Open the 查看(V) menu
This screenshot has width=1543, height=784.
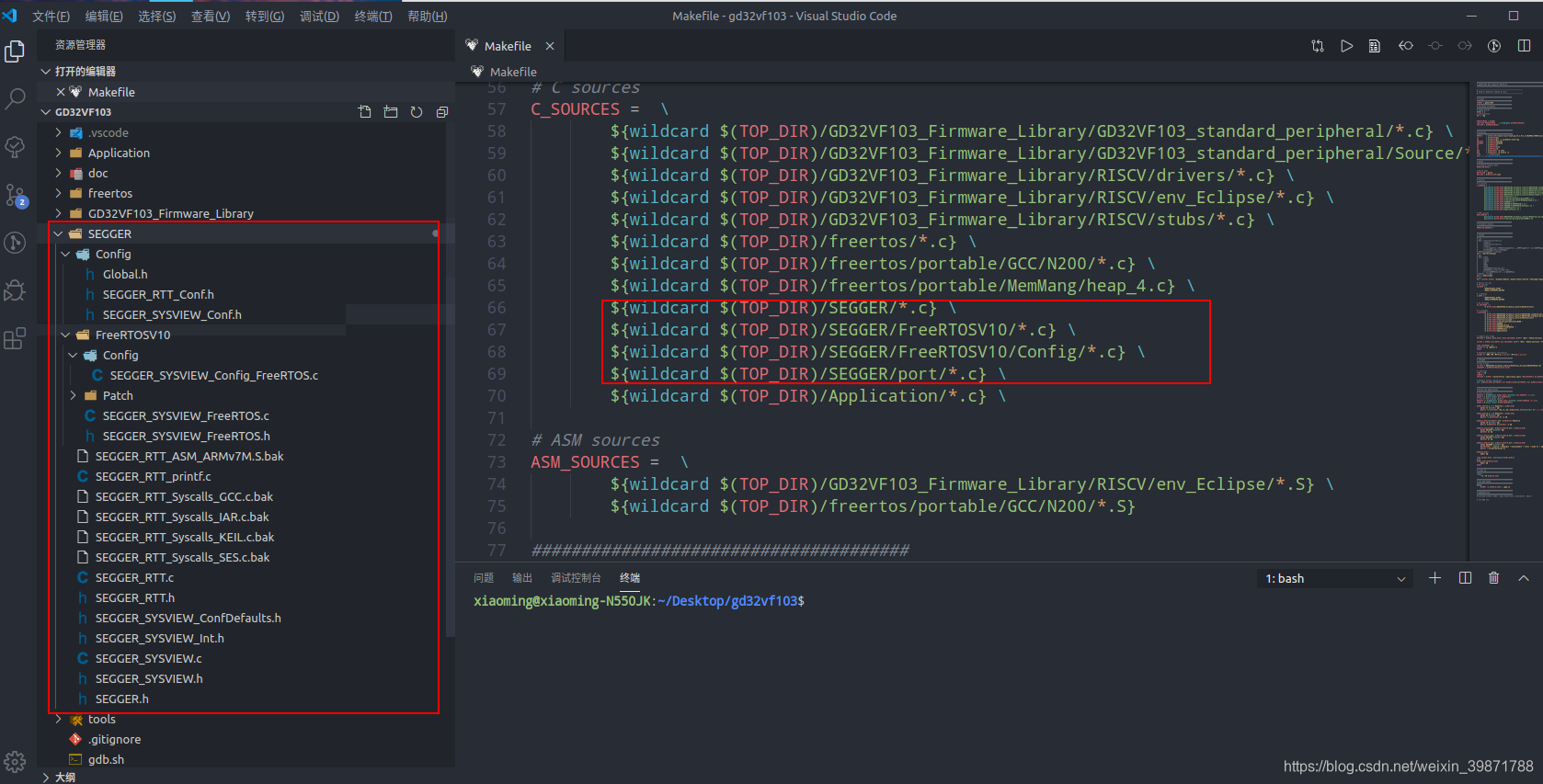tap(211, 16)
